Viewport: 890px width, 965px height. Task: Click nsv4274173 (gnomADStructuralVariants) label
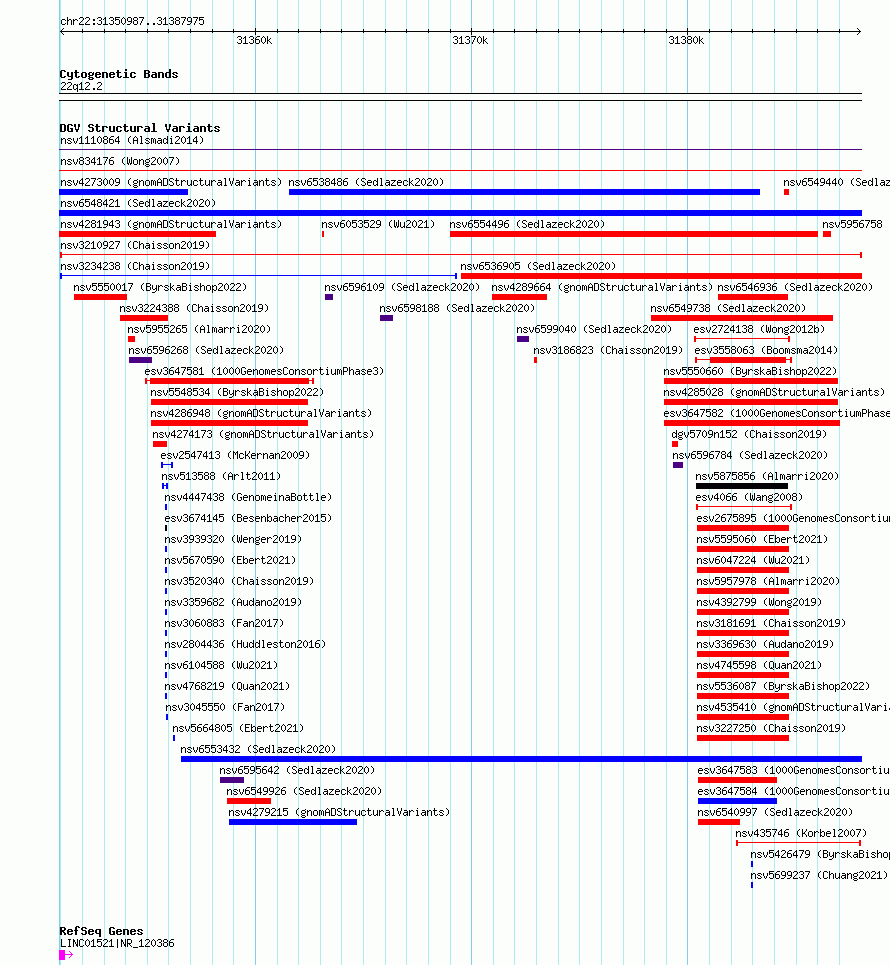[x=263, y=434]
